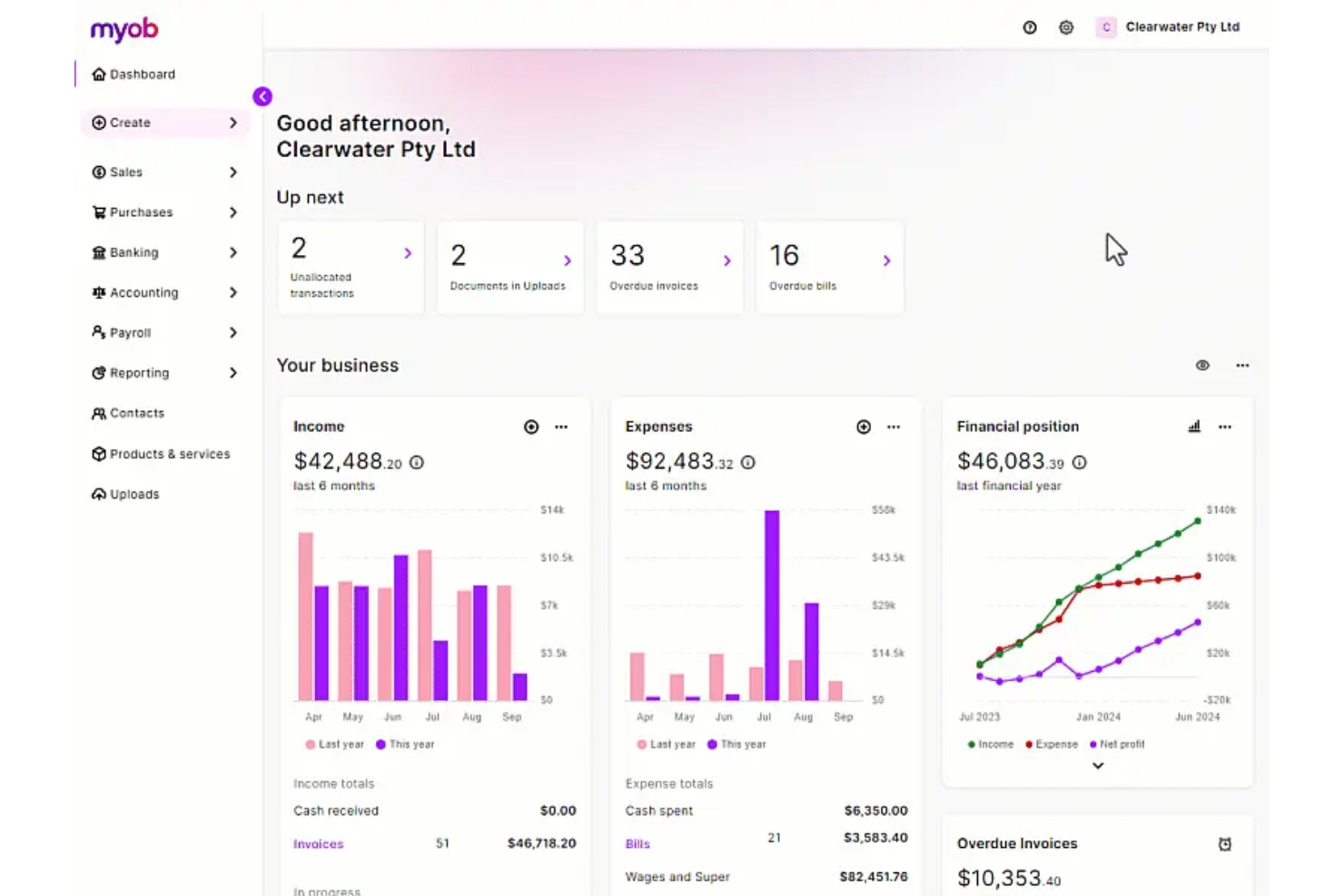
Task: Click the Create plus icon
Action: click(99, 123)
